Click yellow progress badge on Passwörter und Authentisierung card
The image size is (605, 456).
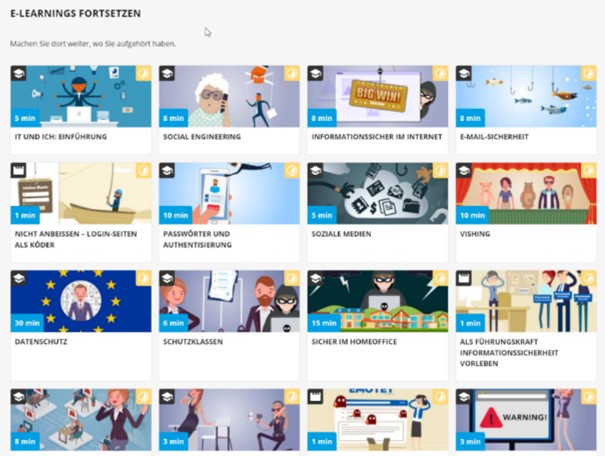click(x=292, y=170)
